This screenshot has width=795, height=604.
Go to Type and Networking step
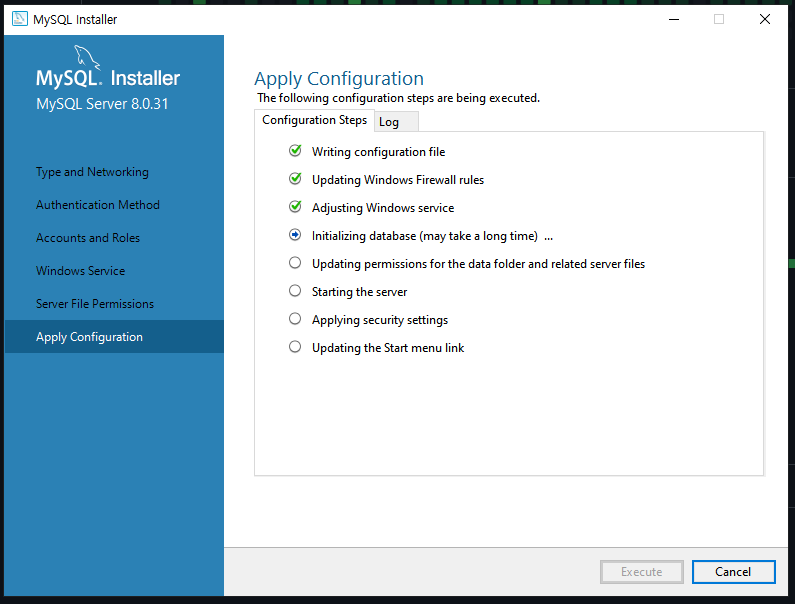tap(92, 172)
